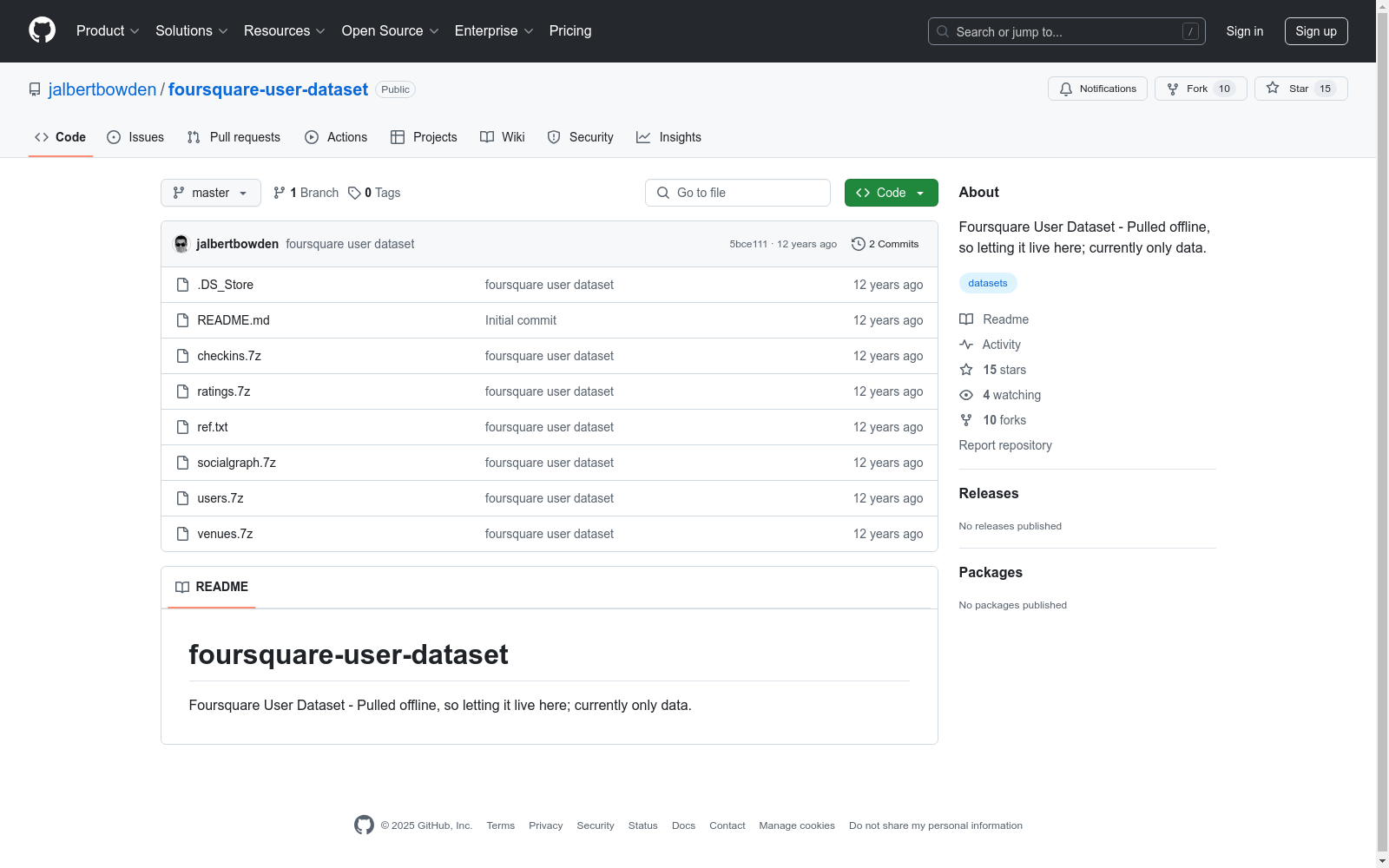Click the page vertical scrollbar

tap(1382, 434)
